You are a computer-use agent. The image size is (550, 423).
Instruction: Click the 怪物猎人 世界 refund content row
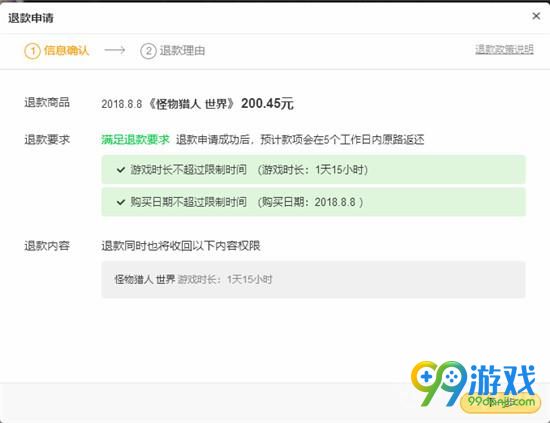[x=313, y=280]
